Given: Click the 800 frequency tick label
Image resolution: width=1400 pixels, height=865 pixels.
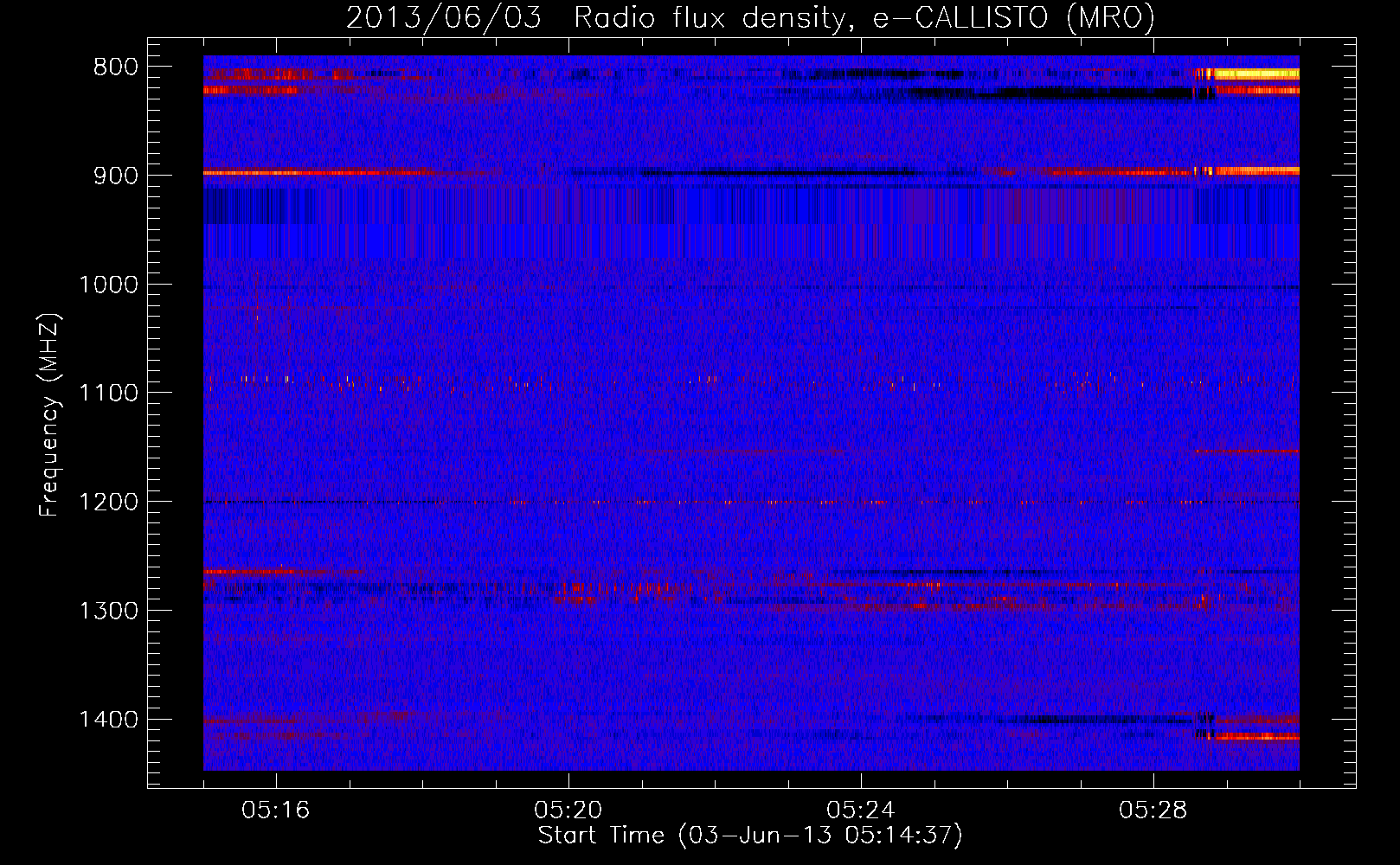Looking at the screenshot, I should point(115,67).
